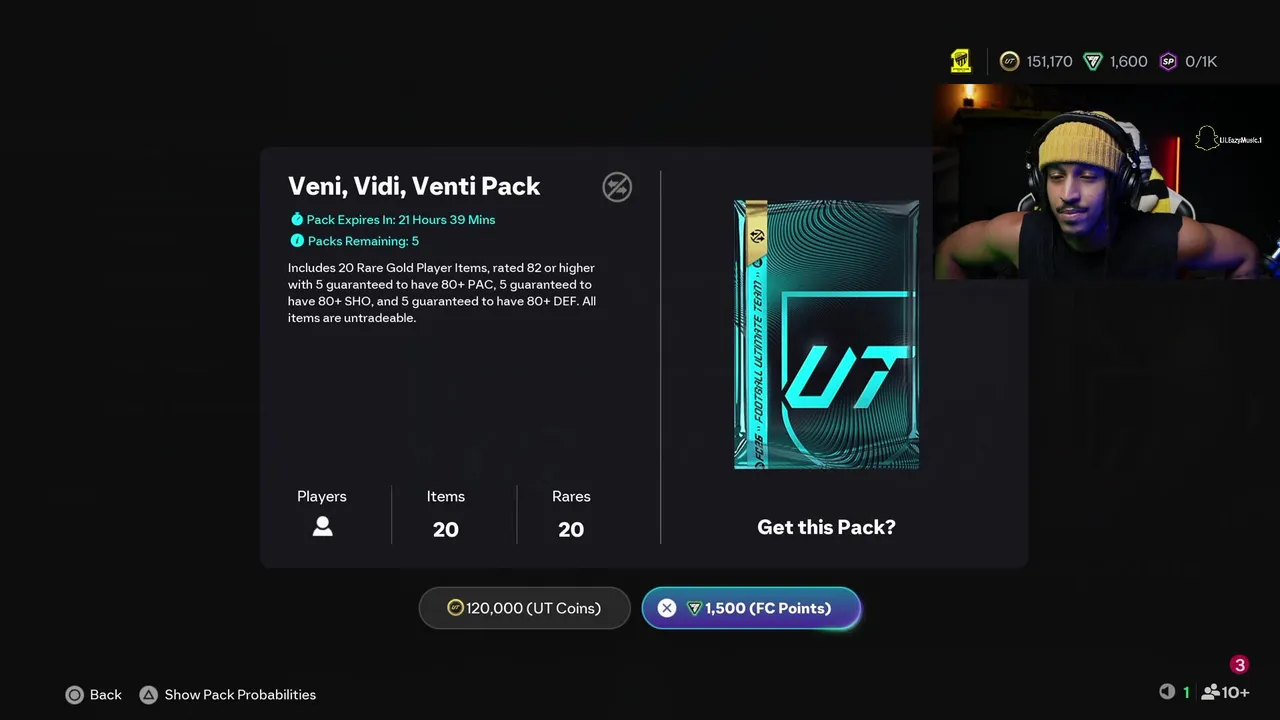Click the Veni, Vidi, Venti pack artwork
Screen dimensions: 1280x720
coord(826,334)
